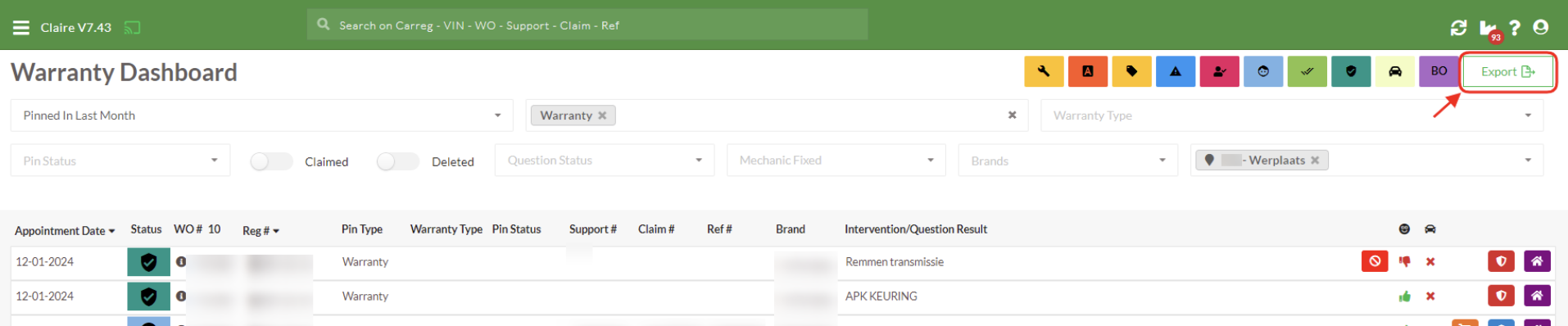
Task: Click the yellow tag icon button
Action: pos(1131,71)
